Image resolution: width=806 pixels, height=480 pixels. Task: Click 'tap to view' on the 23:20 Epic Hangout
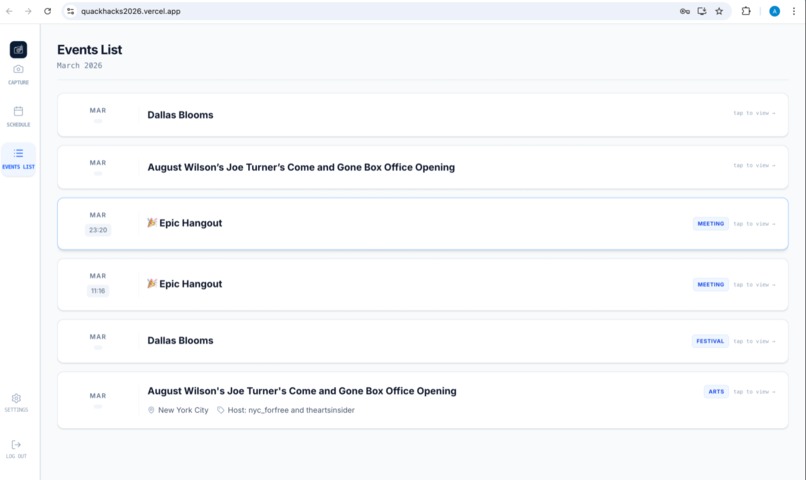pyautogui.click(x=754, y=224)
